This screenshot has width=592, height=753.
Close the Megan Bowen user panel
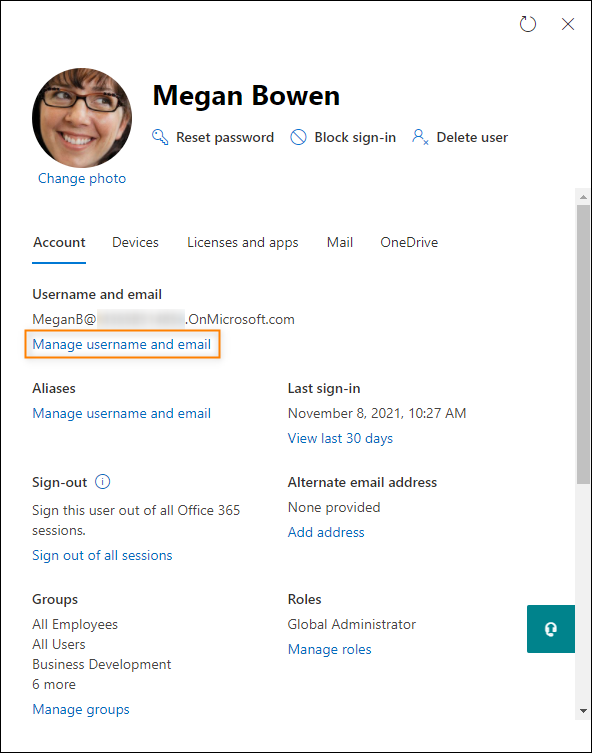(568, 24)
